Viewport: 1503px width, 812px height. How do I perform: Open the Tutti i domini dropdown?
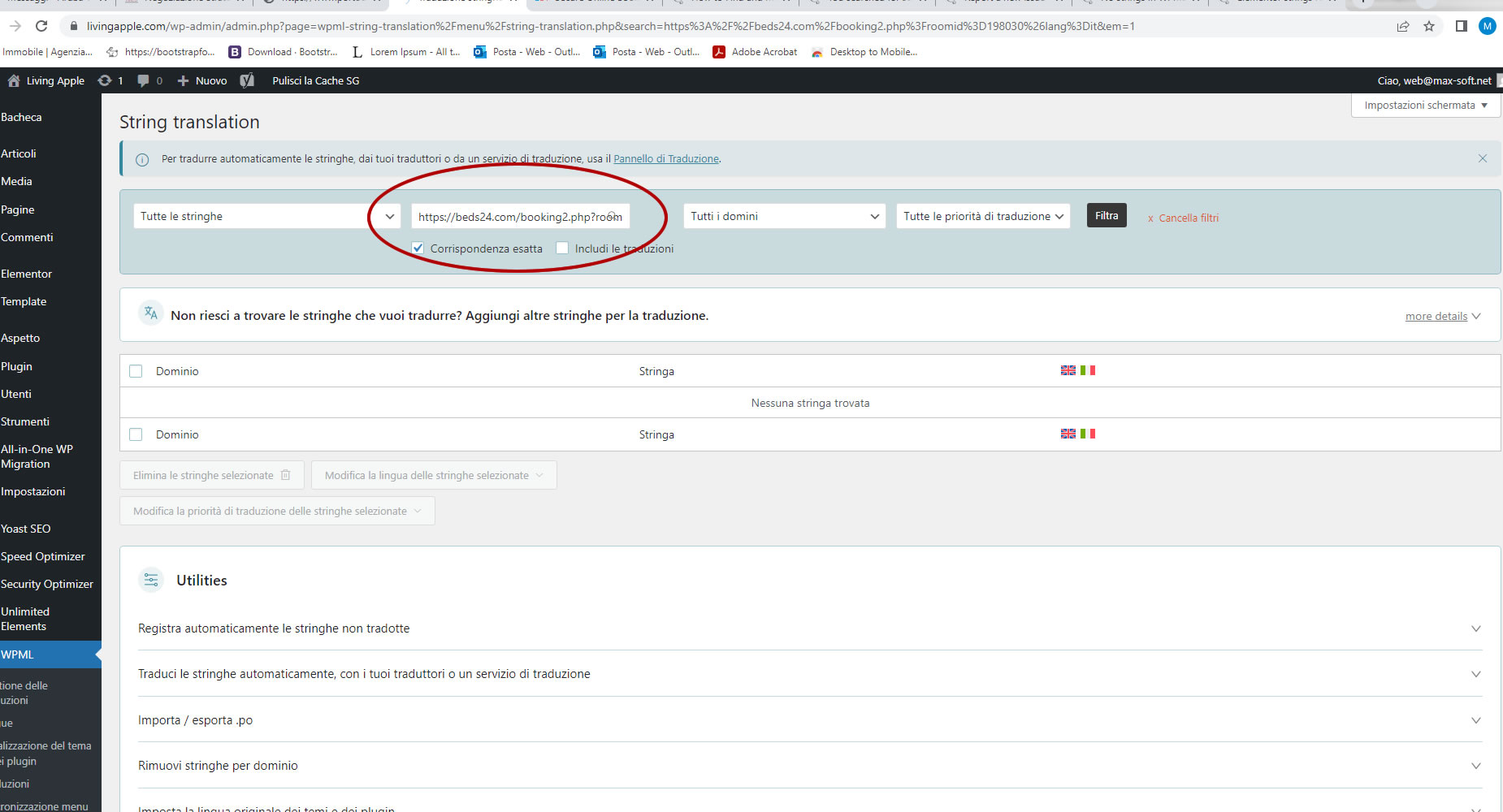click(784, 216)
